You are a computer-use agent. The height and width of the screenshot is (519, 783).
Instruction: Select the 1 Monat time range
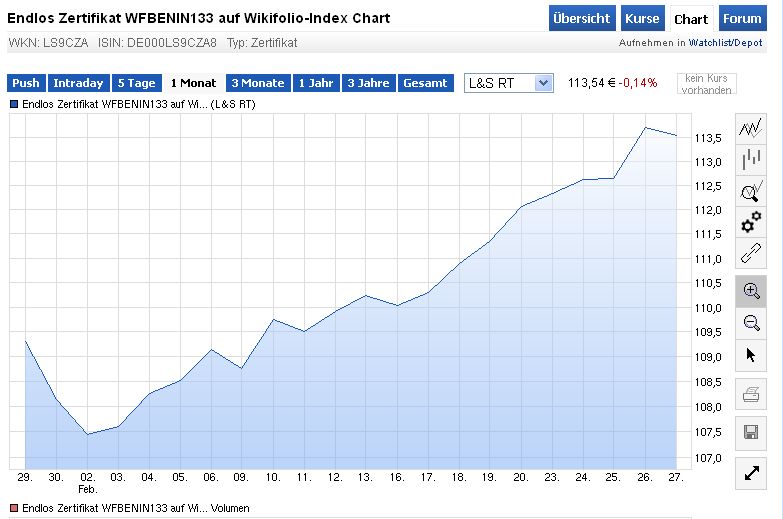193,83
